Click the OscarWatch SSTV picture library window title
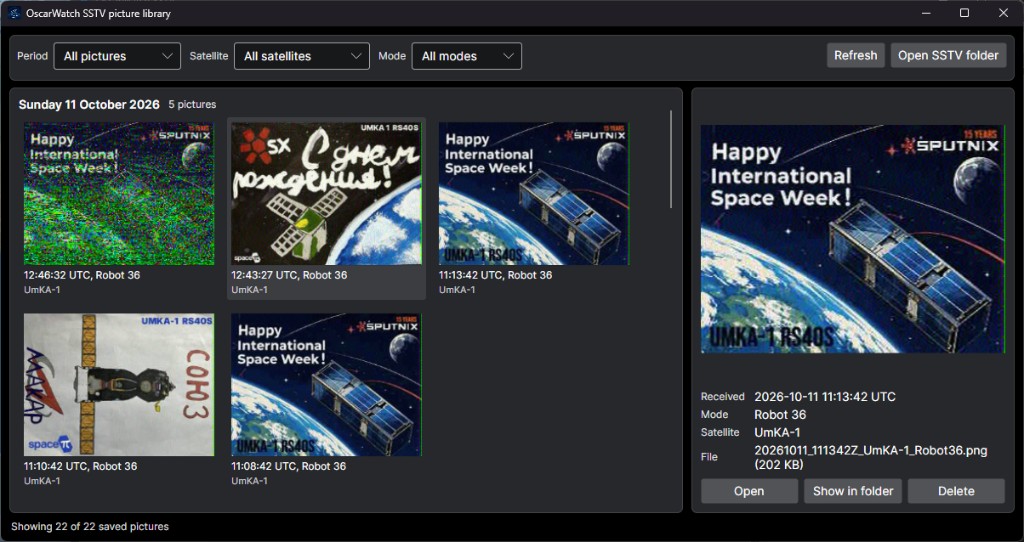 [x=99, y=13]
